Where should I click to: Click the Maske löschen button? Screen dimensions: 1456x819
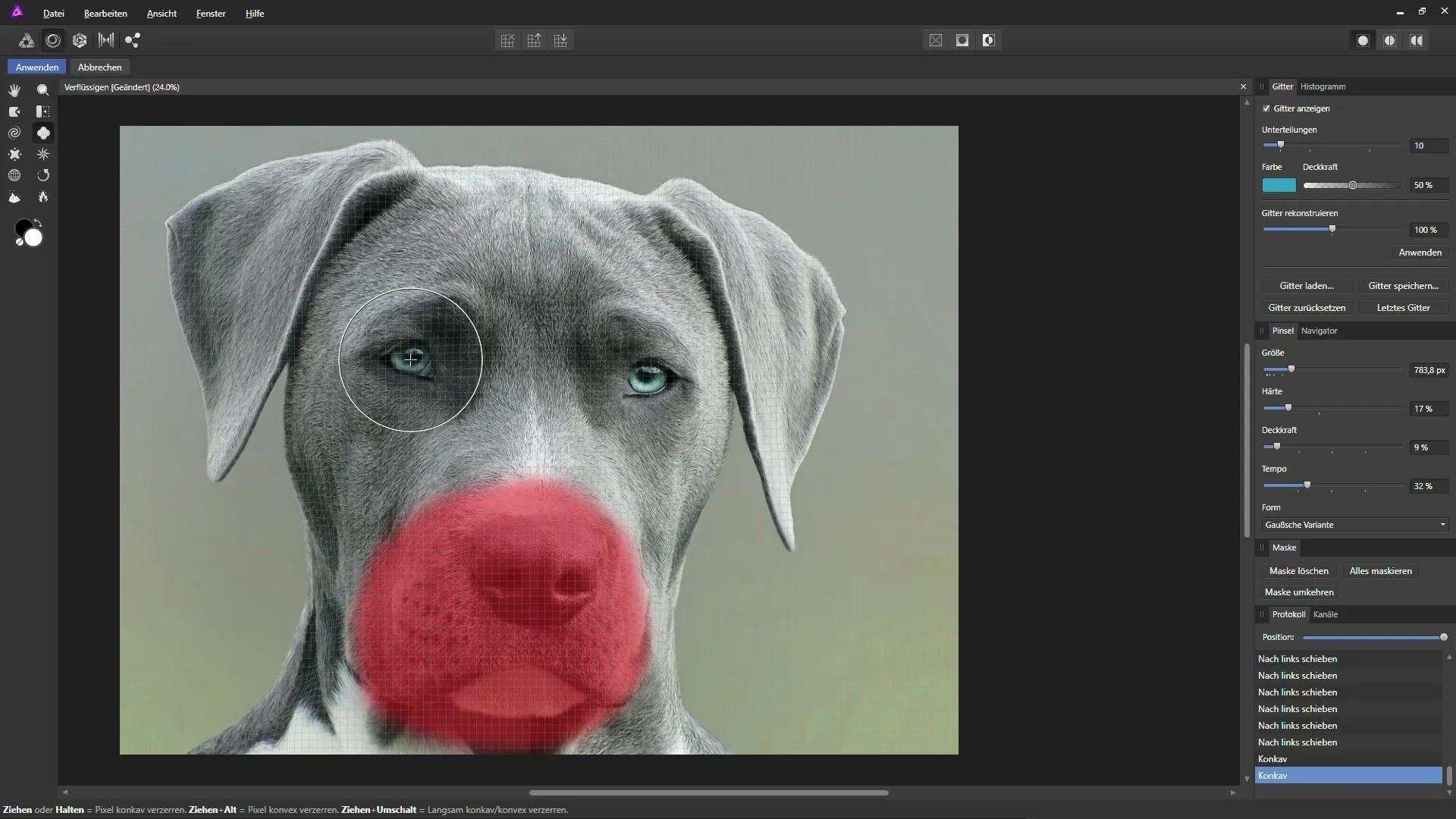click(1299, 571)
